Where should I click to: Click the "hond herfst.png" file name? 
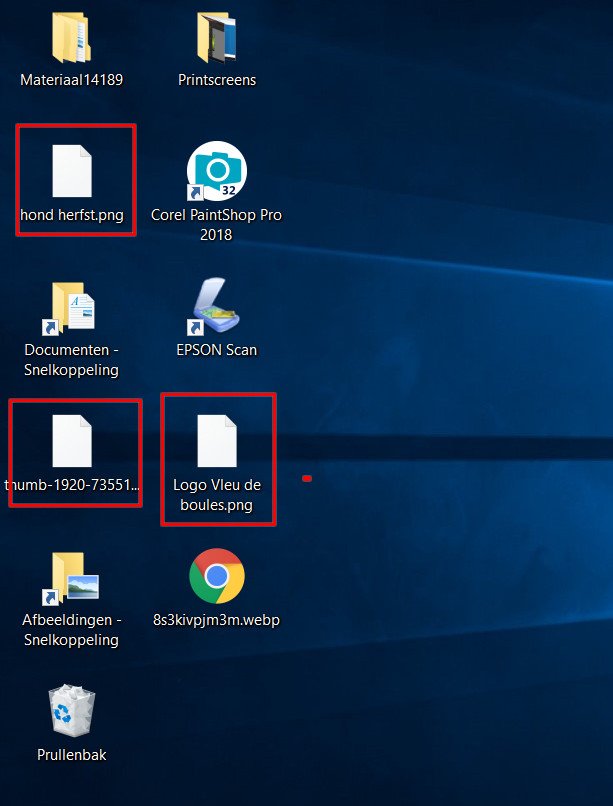(72, 214)
